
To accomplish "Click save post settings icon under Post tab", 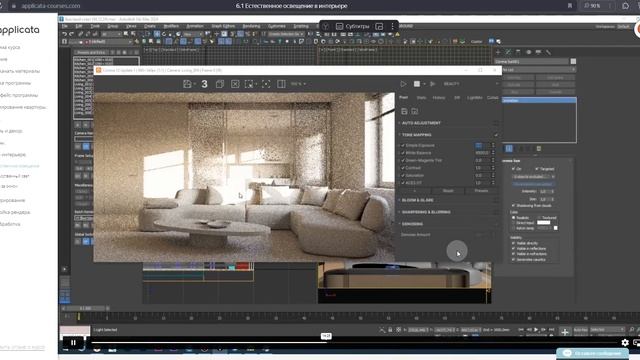I will 404,111.
